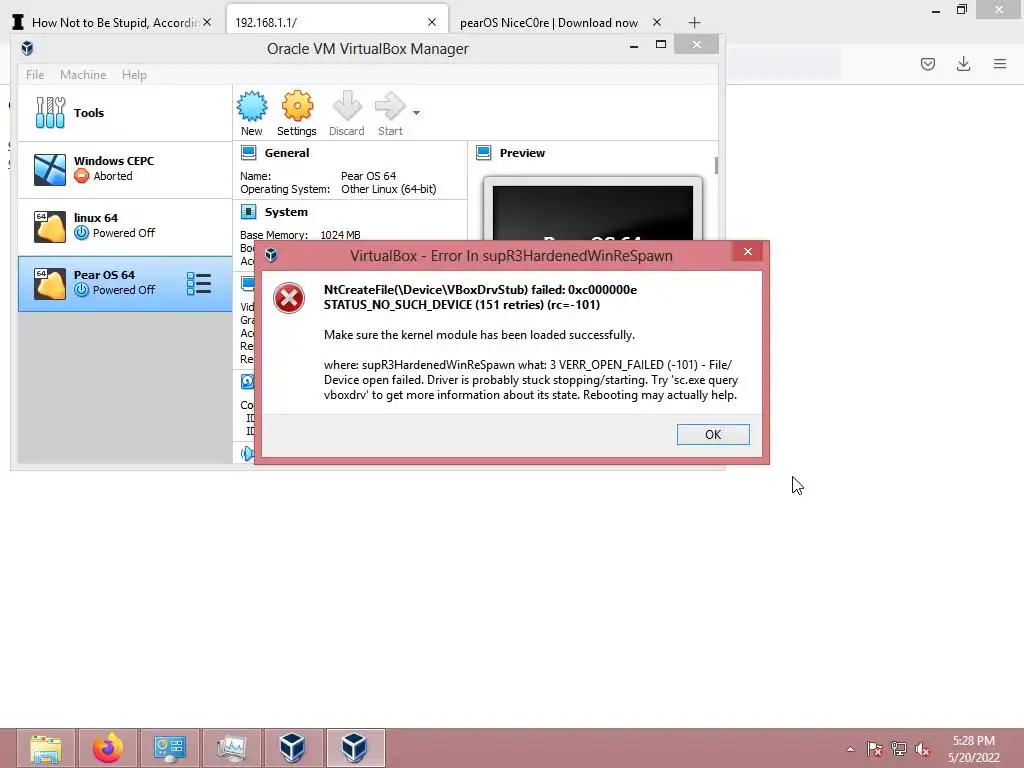Click the details pane vertical scrollbar
The height and width of the screenshot is (768, 1024).
point(716,165)
